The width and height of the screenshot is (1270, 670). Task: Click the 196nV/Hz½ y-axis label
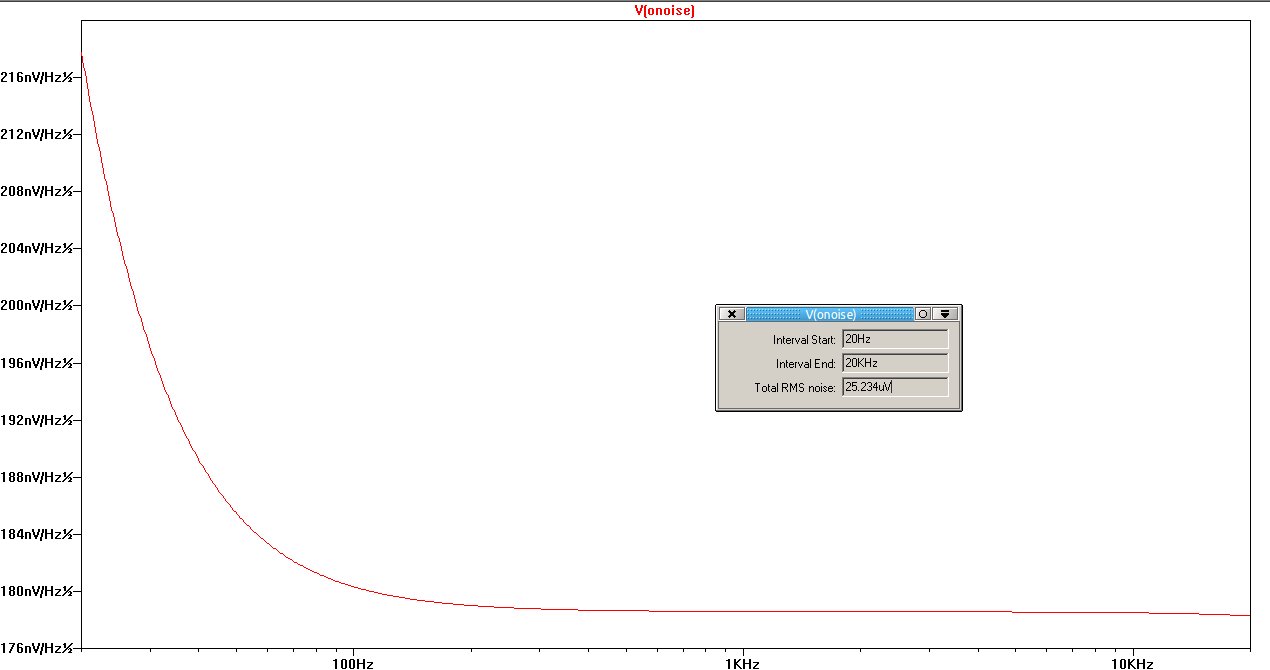pyautogui.click(x=36, y=362)
